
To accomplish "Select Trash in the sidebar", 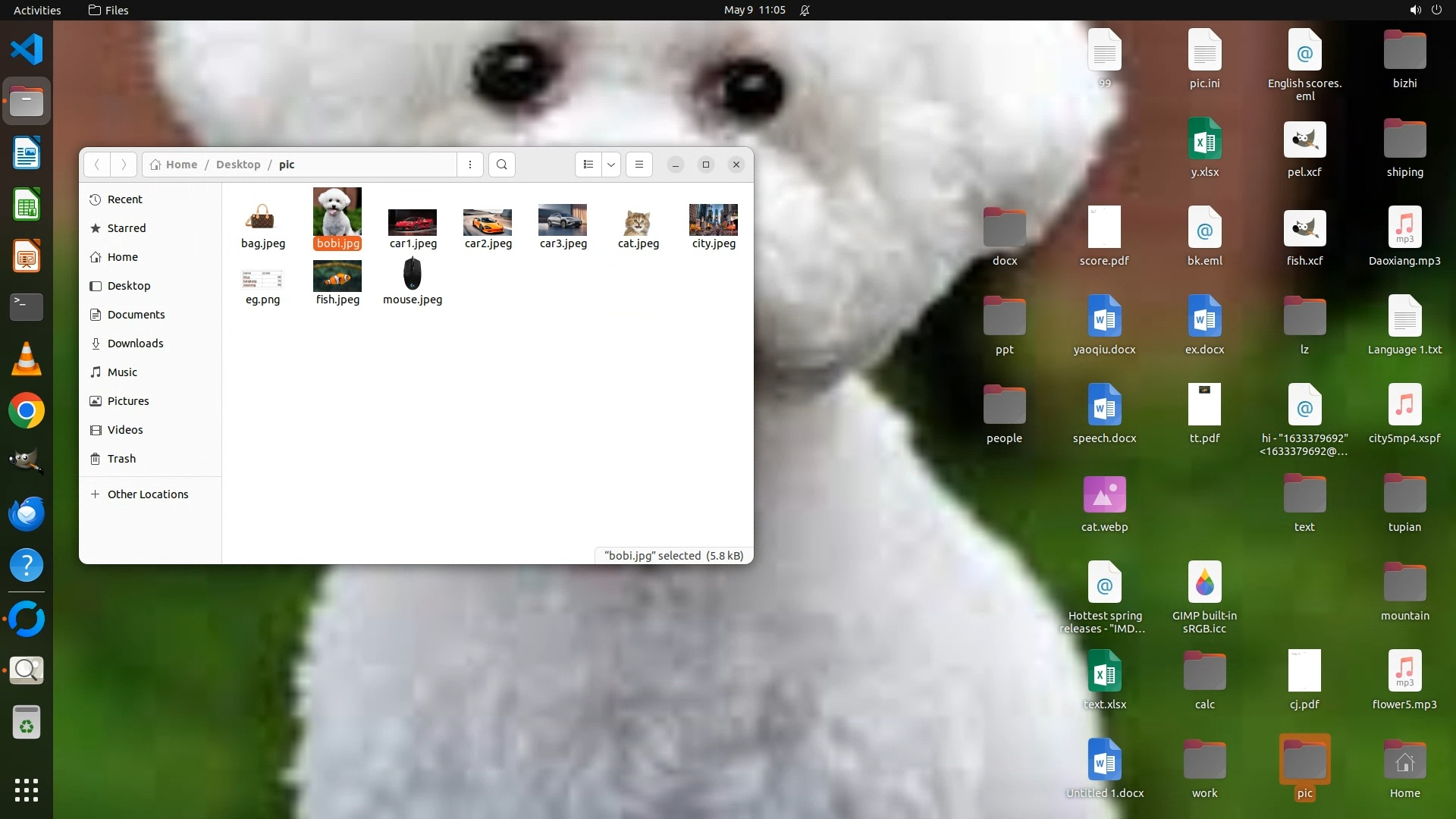I will click(x=121, y=459).
